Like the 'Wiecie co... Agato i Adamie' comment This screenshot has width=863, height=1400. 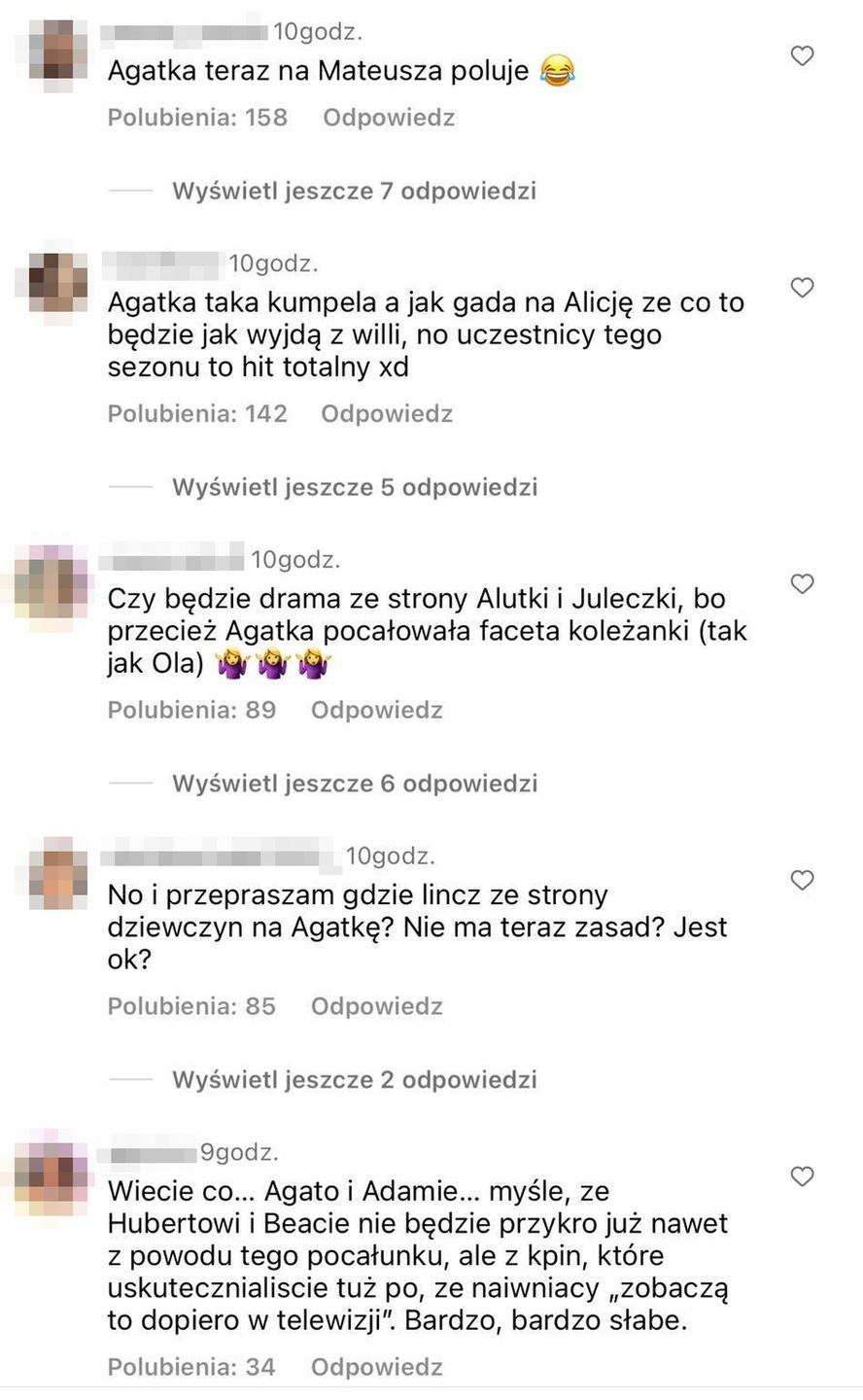tap(802, 1176)
